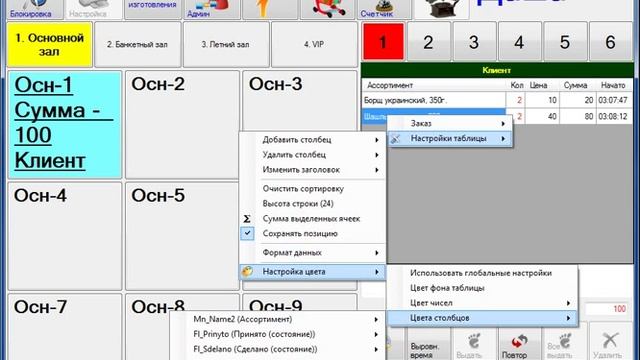This screenshot has width=640, height=360.
Task: Click the Кол column header
Action: (x=517, y=85)
